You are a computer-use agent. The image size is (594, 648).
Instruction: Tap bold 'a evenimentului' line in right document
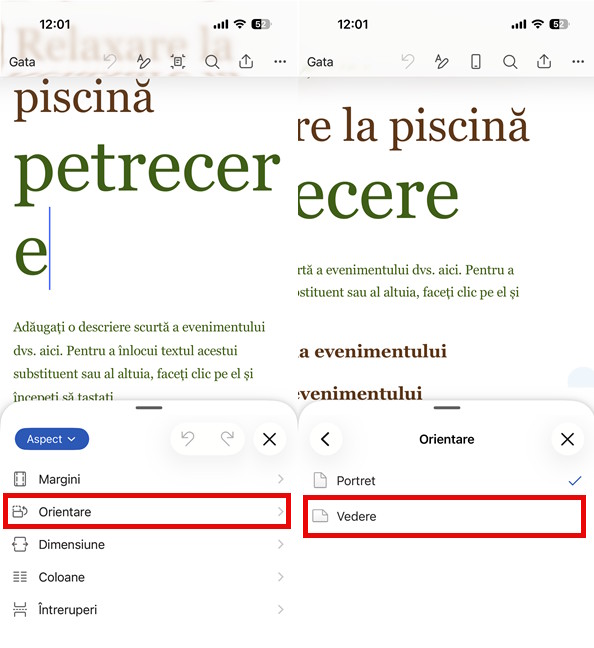[373, 351]
